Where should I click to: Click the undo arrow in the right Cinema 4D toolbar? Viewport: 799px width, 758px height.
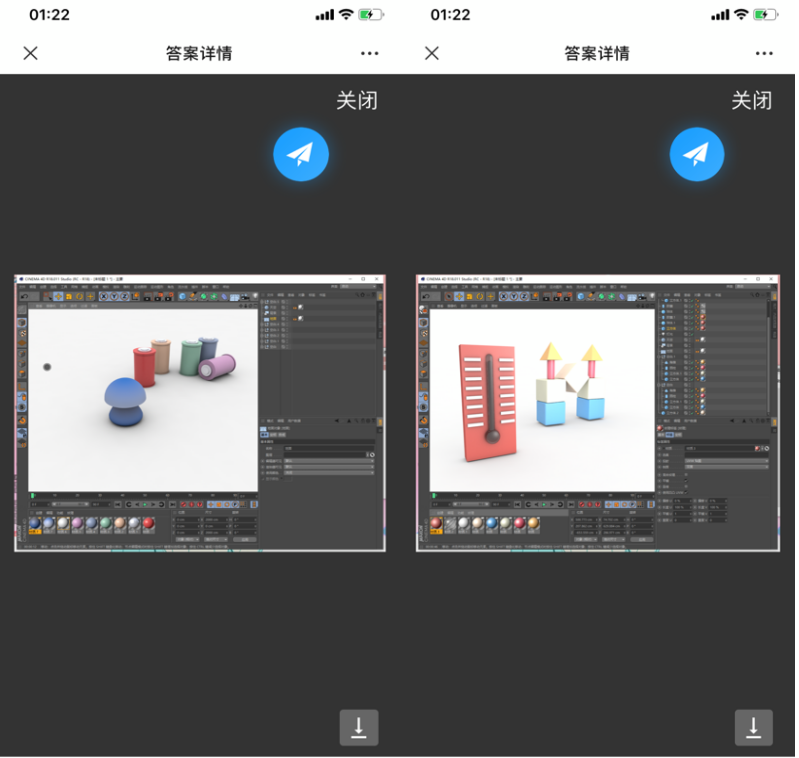(426, 296)
